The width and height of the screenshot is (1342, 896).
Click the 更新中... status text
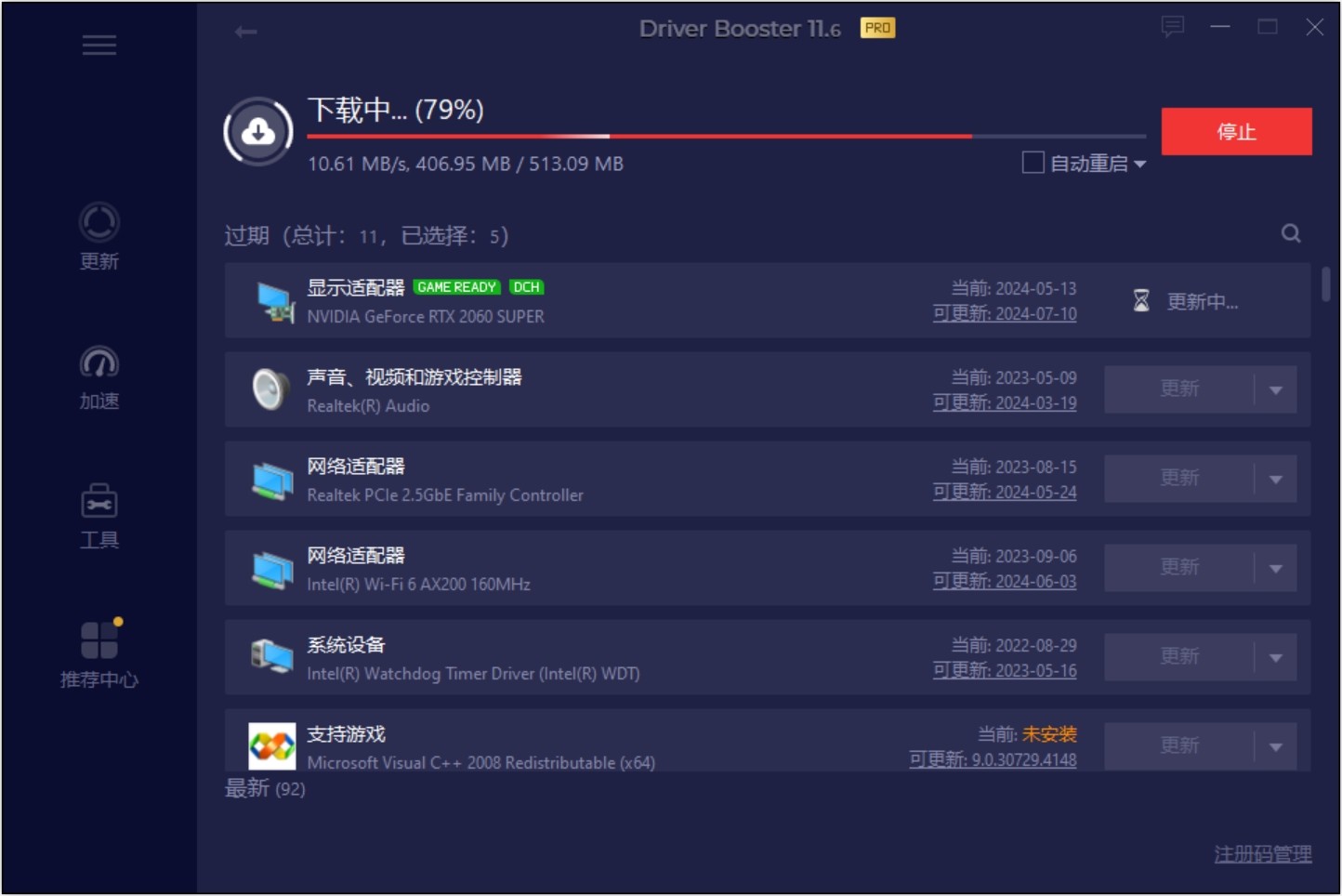click(x=1203, y=302)
